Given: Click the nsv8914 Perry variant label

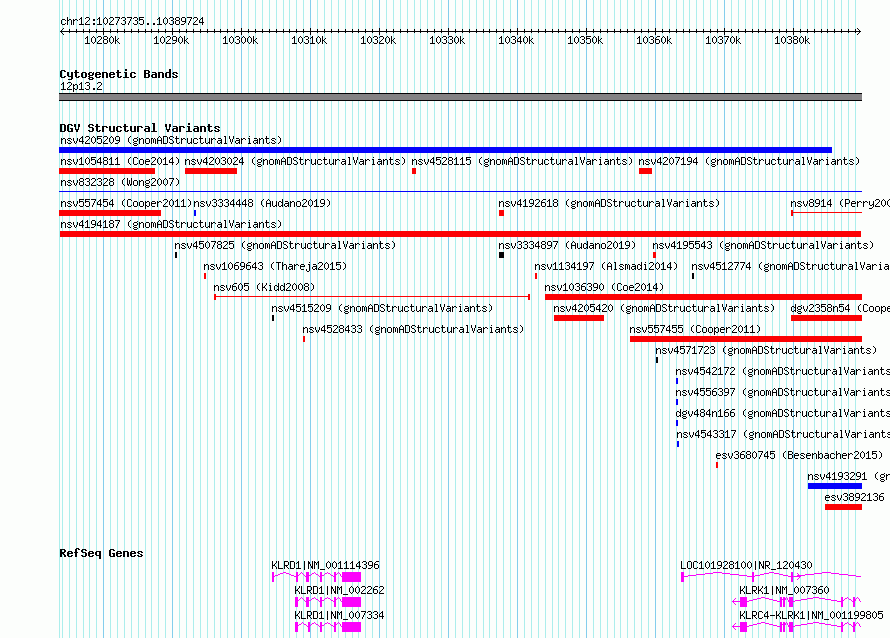Looking at the screenshot, I should (840, 203).
